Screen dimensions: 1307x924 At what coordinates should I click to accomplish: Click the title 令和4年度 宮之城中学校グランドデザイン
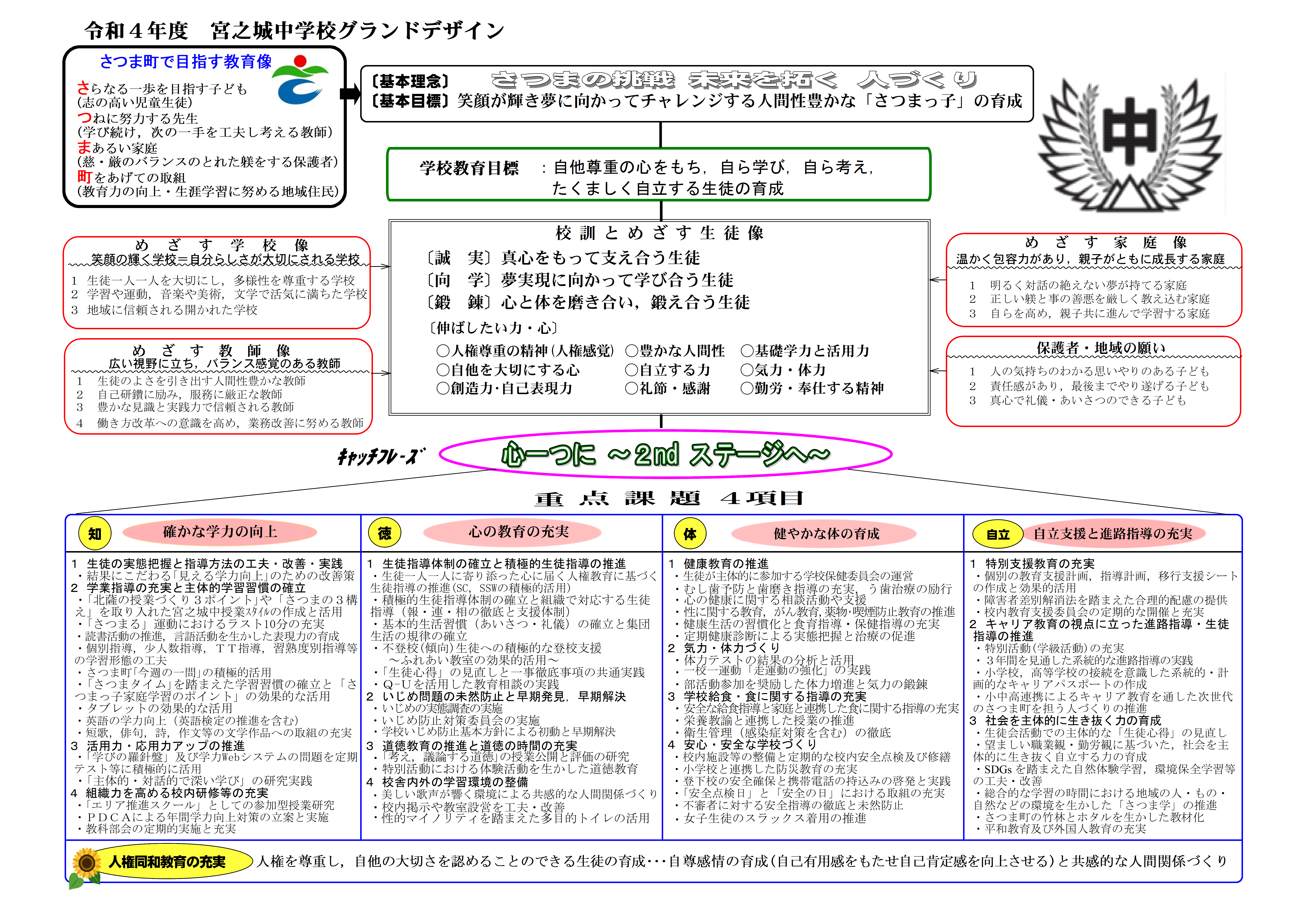click(x=294, y=30)
